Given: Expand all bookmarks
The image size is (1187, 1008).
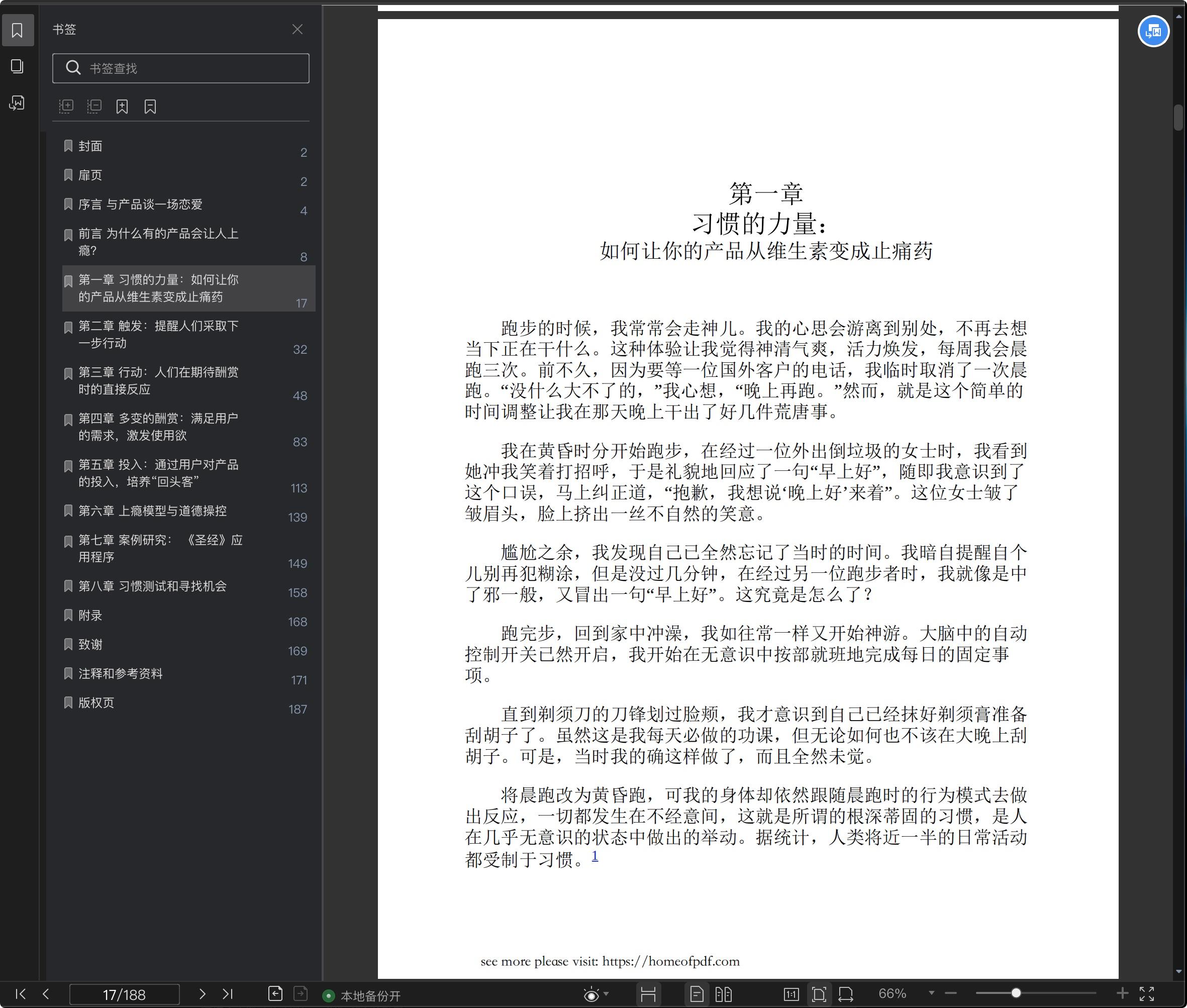Looking at the screenshot, I should [66, 107].
